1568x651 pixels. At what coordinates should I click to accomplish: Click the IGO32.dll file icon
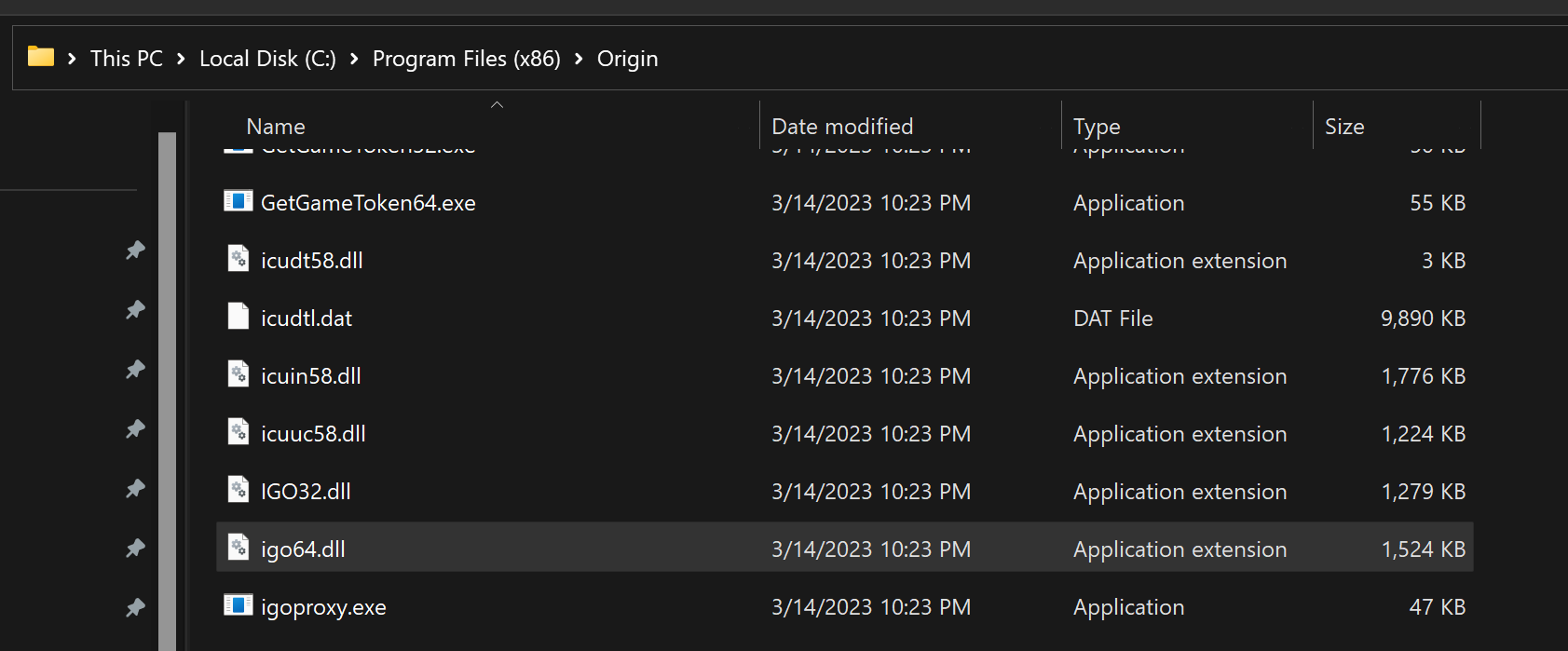tap(239, 490)
